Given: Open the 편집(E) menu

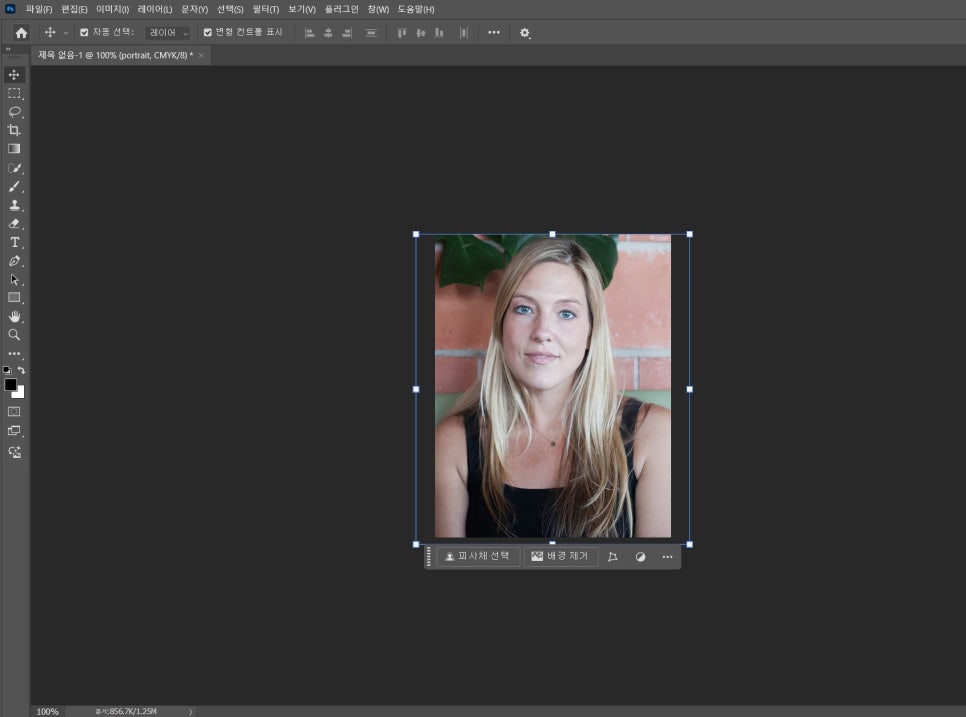Looking at the screenshot, I should point(74,9).
